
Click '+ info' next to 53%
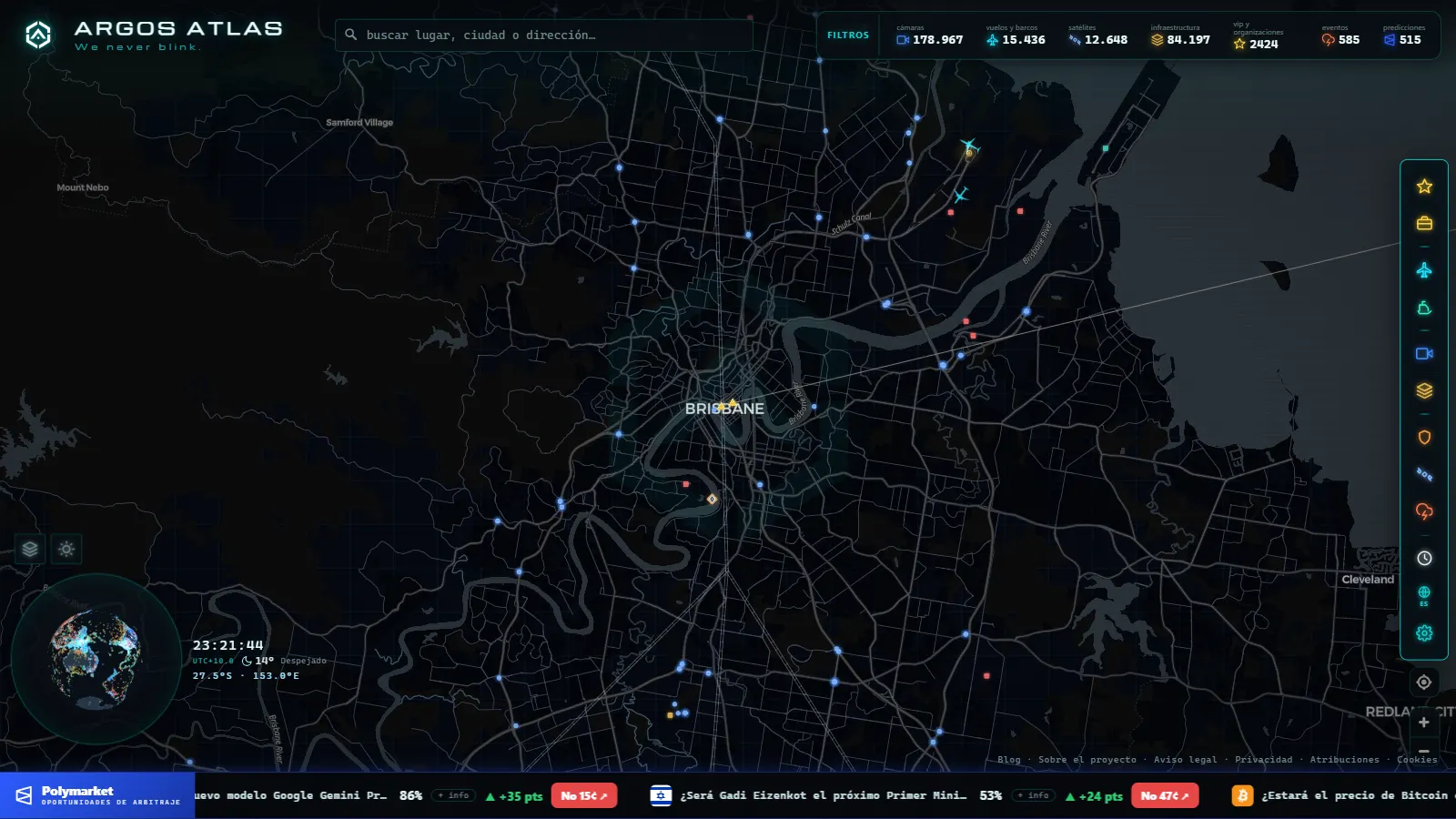pyautogui.click(x=1033, y=795)
